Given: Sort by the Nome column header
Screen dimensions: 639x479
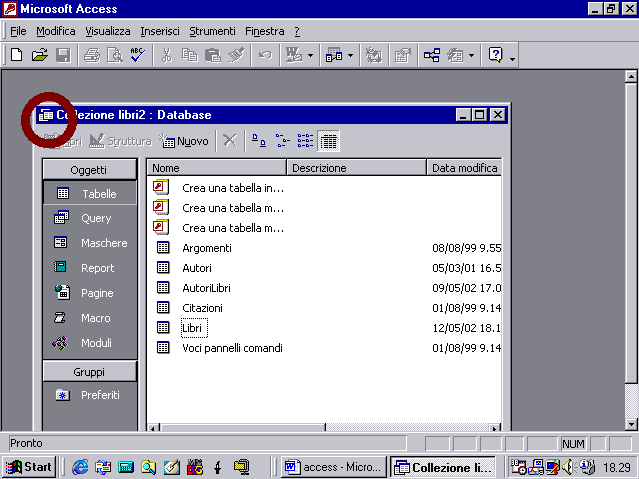Looking at the screenshot, I should tap(217, 168).
